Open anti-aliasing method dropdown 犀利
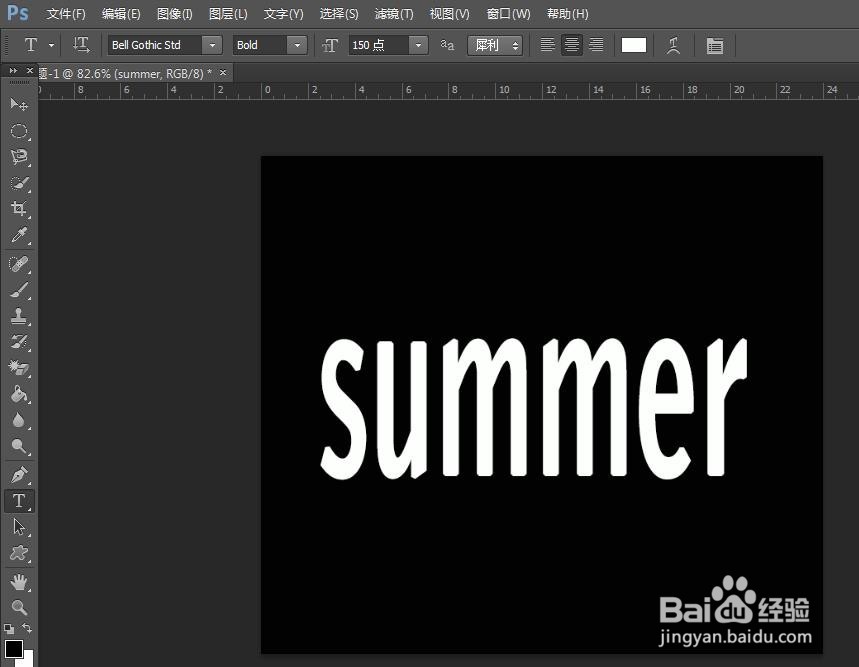 495,45
